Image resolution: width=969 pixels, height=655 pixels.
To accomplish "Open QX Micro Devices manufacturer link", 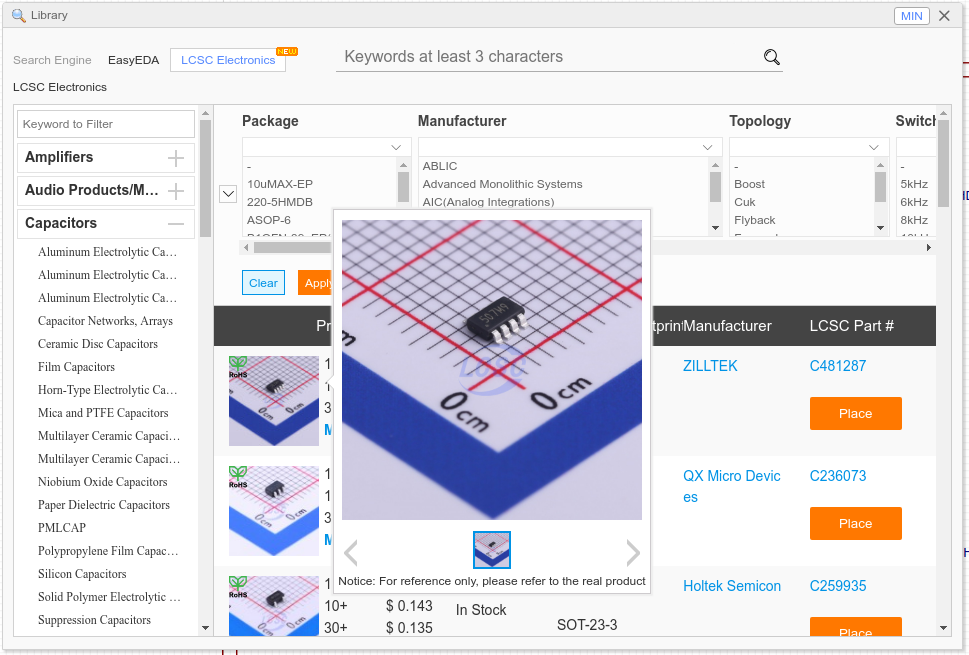I will point(732,486).
